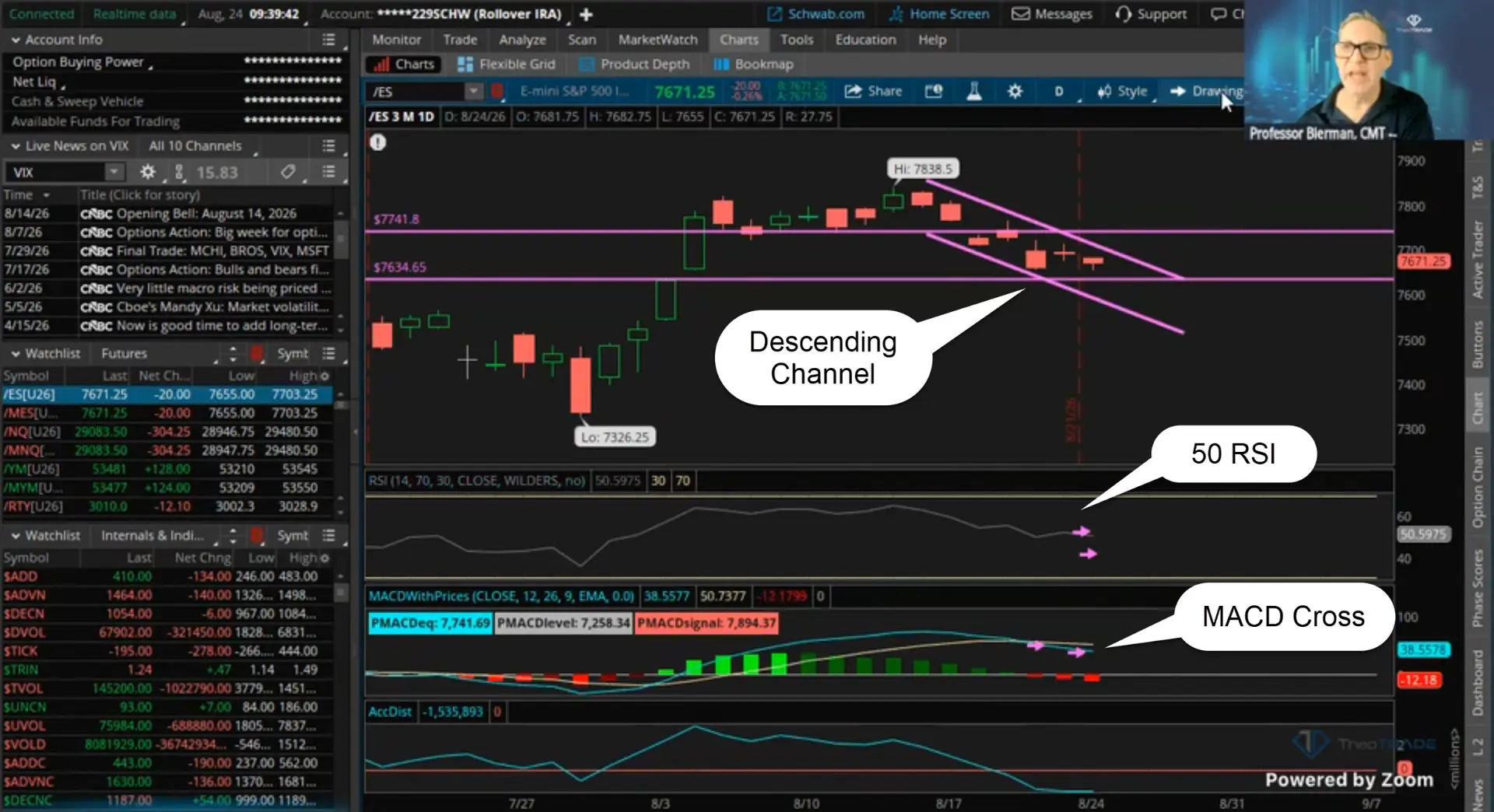Toggle the Buttons sidebar gadget
Screen dimensions: 1494x812
1478,343
